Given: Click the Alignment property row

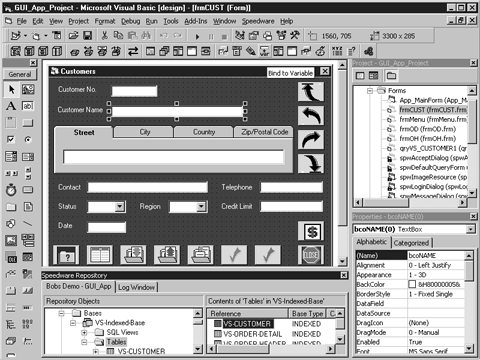Looking at the screenshot, I should click(410, 265).
